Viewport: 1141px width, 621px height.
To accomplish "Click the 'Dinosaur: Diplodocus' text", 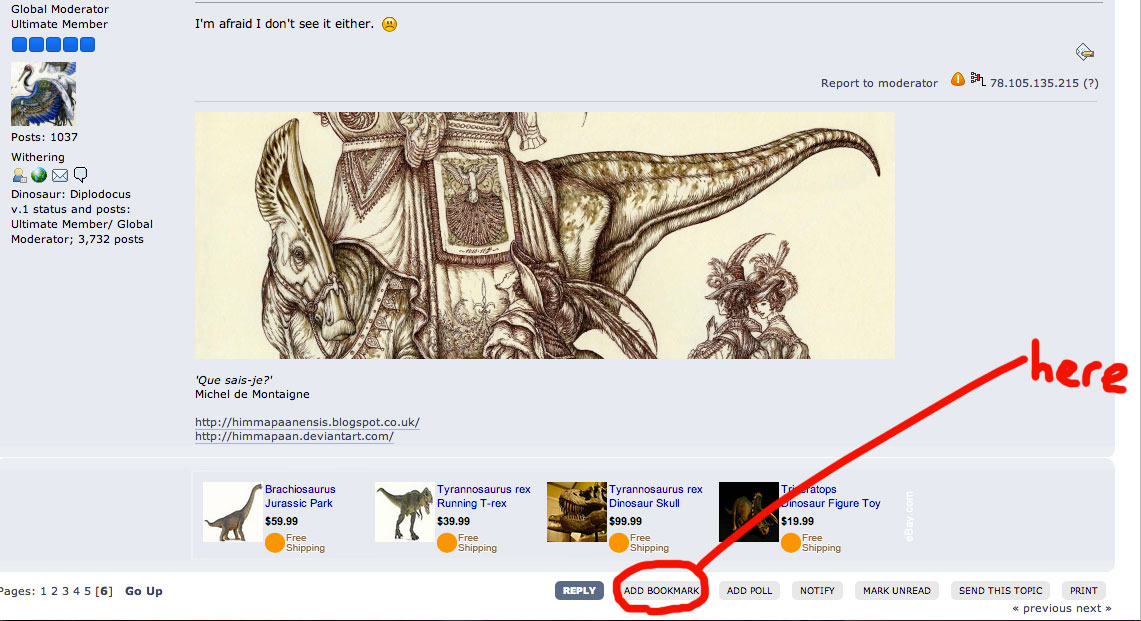I will pos(71,194).
